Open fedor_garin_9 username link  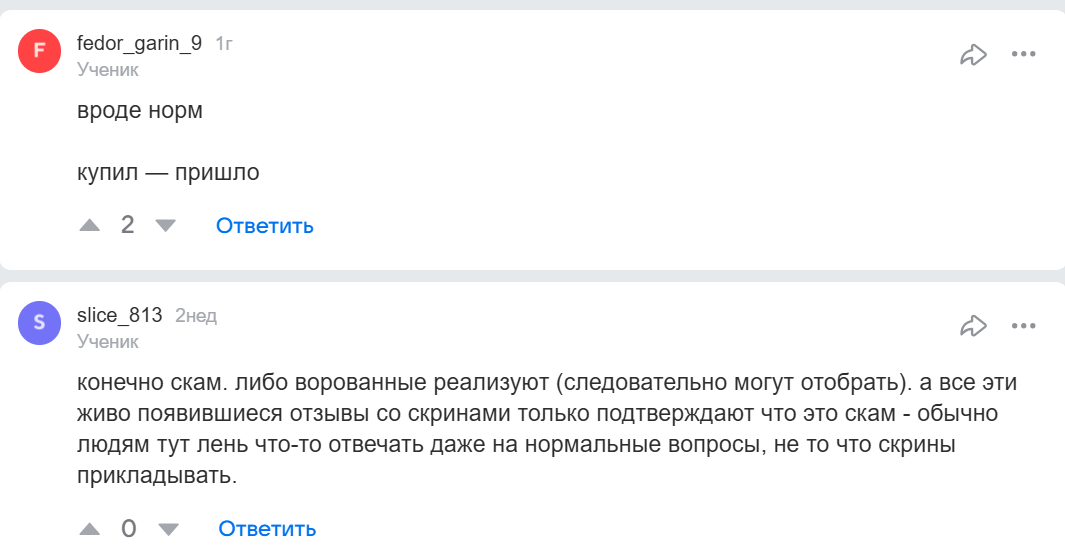139,44
